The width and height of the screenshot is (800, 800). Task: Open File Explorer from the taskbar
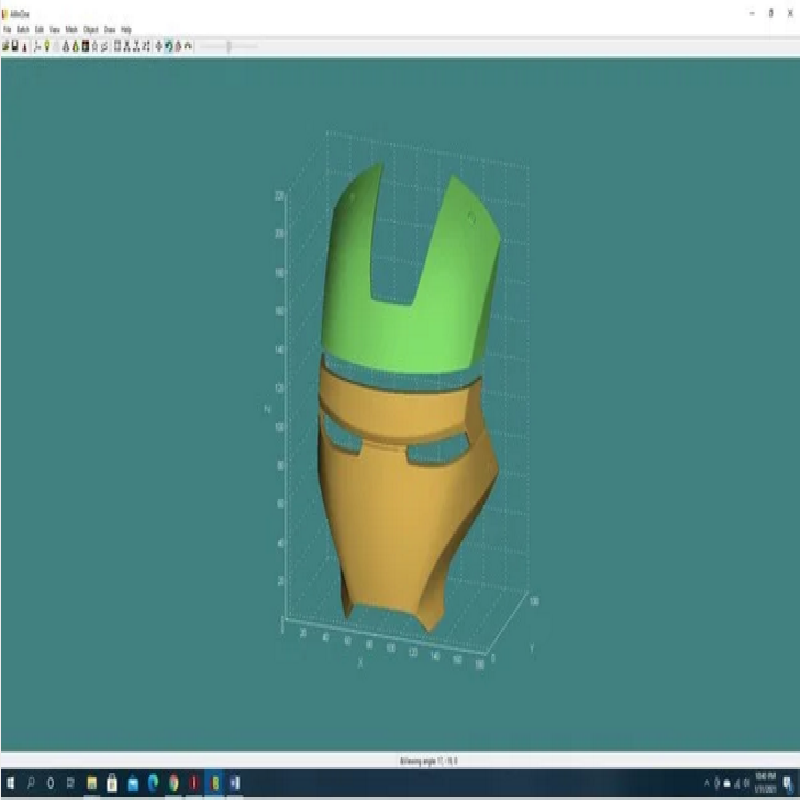91,782
